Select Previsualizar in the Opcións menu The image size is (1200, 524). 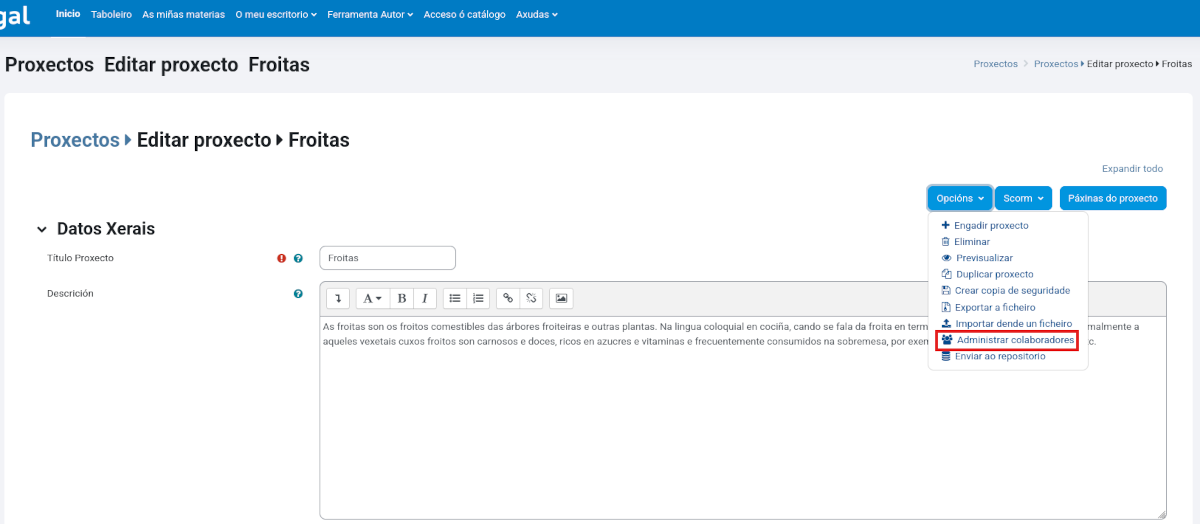(x=983, y=258)
